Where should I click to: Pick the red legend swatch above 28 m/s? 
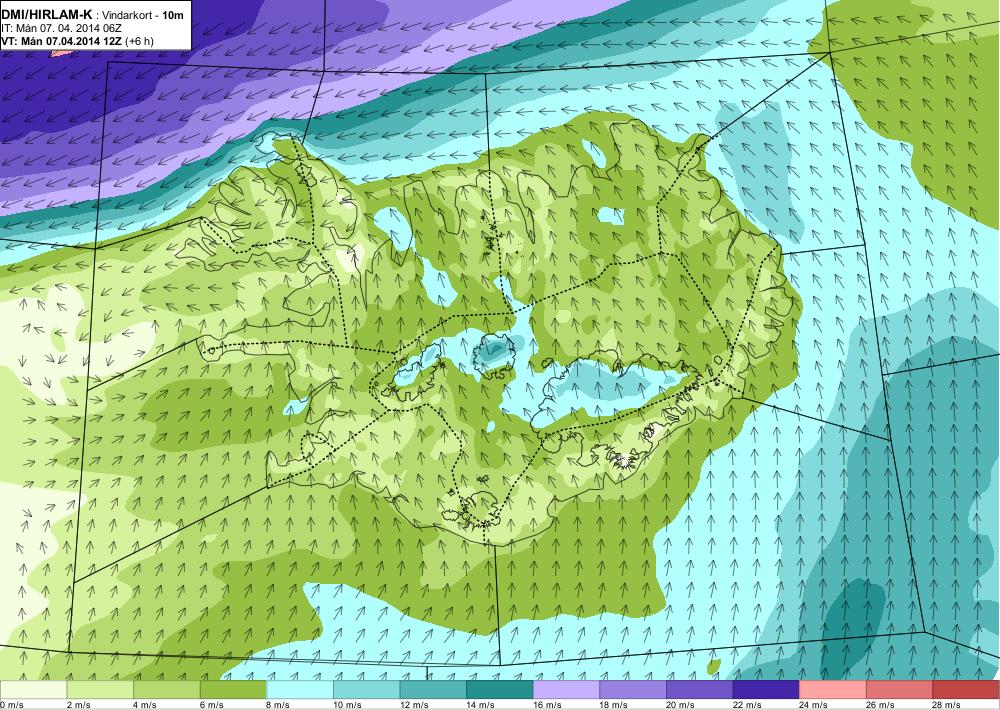[966, 690]
